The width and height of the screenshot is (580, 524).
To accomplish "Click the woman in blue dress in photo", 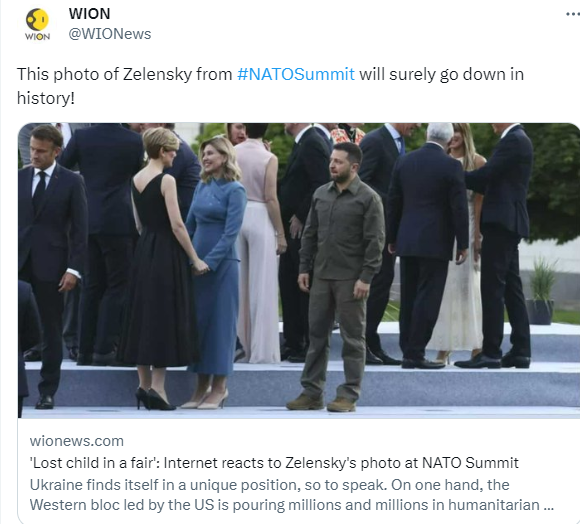I will [x=215, y=274].
